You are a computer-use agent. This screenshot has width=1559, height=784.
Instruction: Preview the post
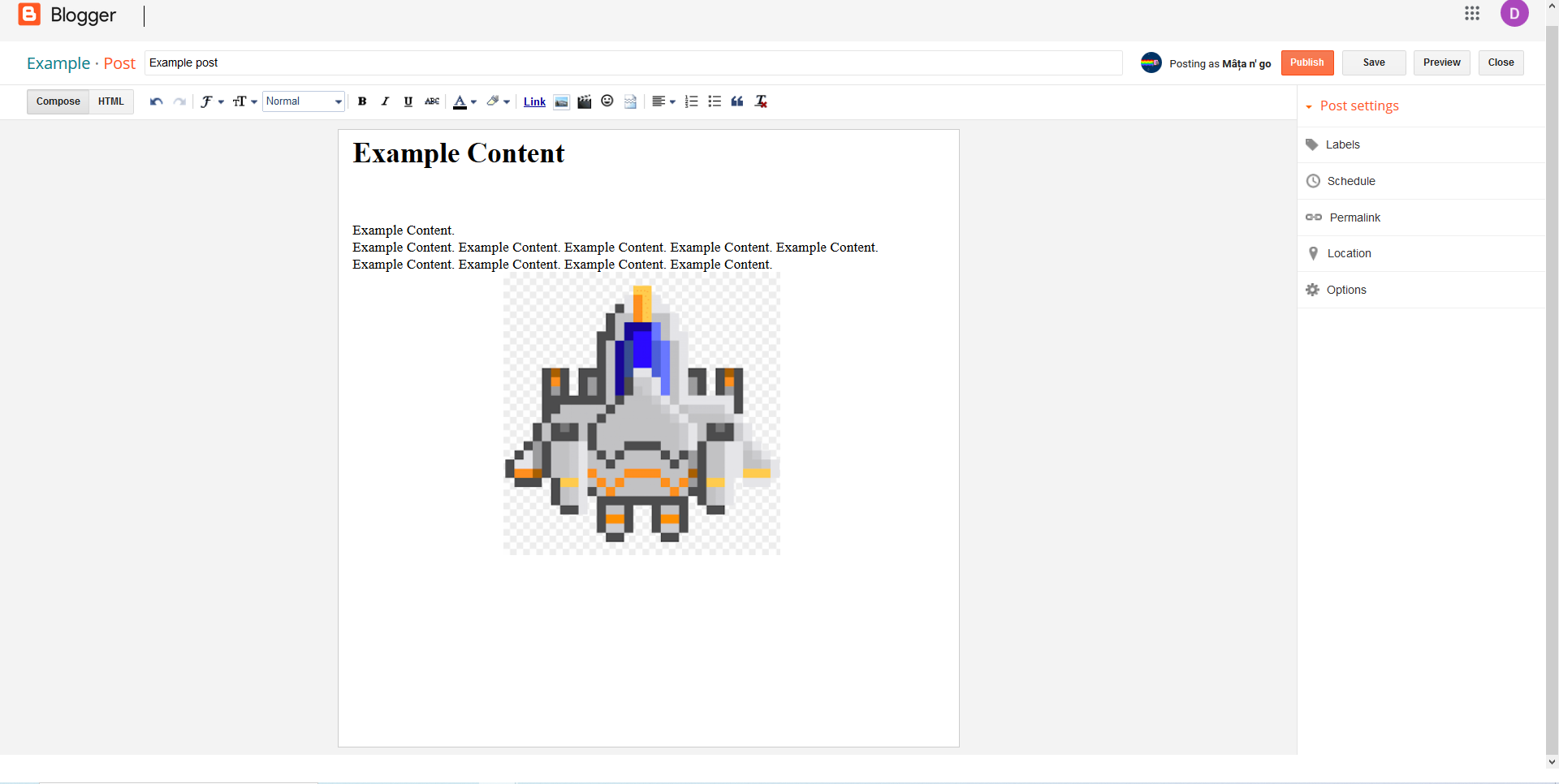(1441, 62)
